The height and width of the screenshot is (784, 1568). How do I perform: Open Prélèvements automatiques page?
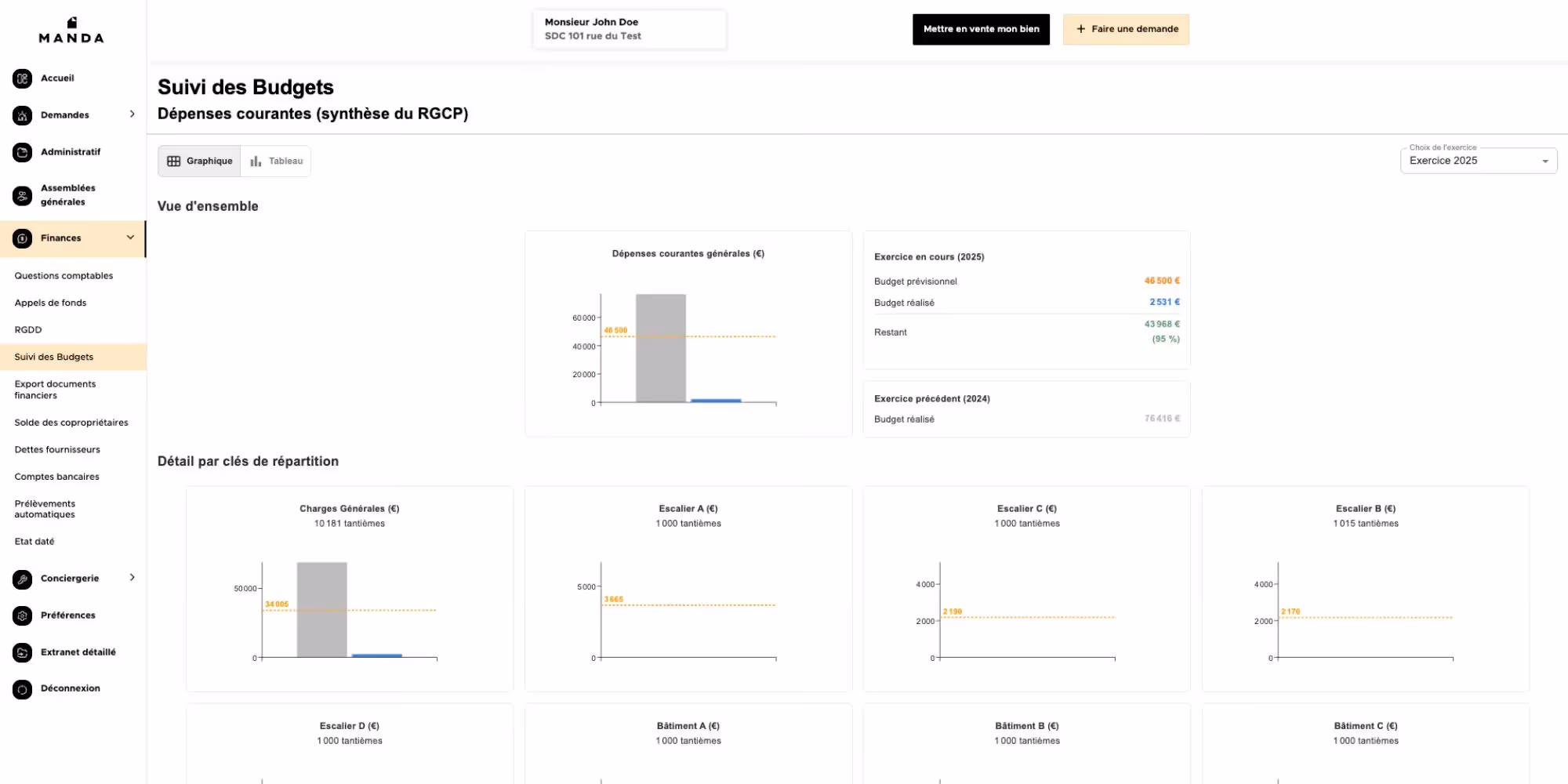45,509
